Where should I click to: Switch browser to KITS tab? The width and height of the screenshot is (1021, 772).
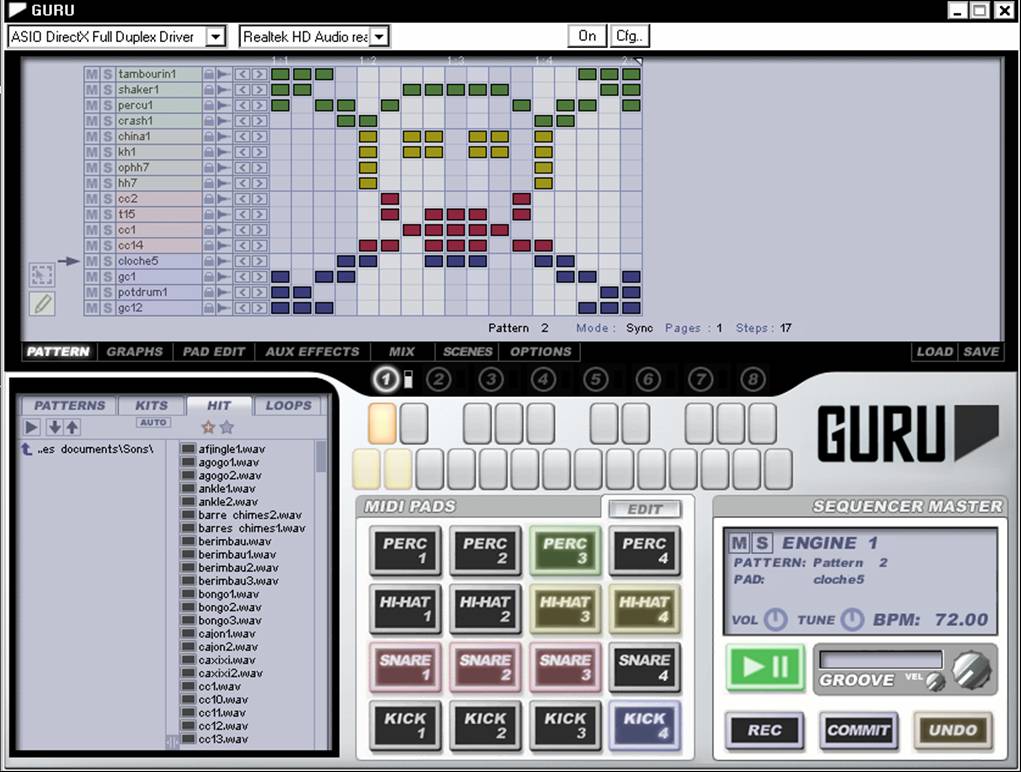pos(152,406)
